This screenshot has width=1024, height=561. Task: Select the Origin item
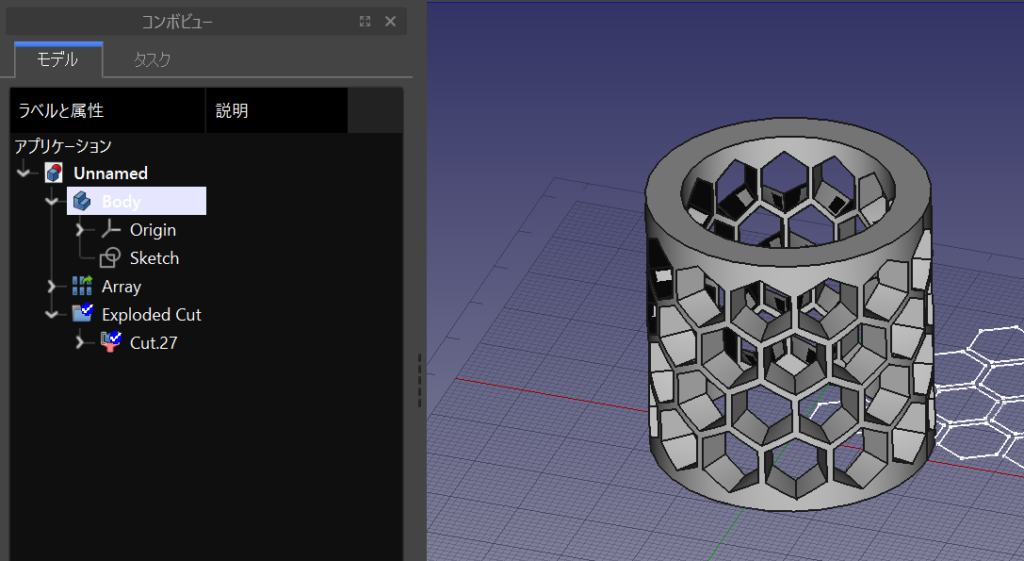click(x=153, y=230)
